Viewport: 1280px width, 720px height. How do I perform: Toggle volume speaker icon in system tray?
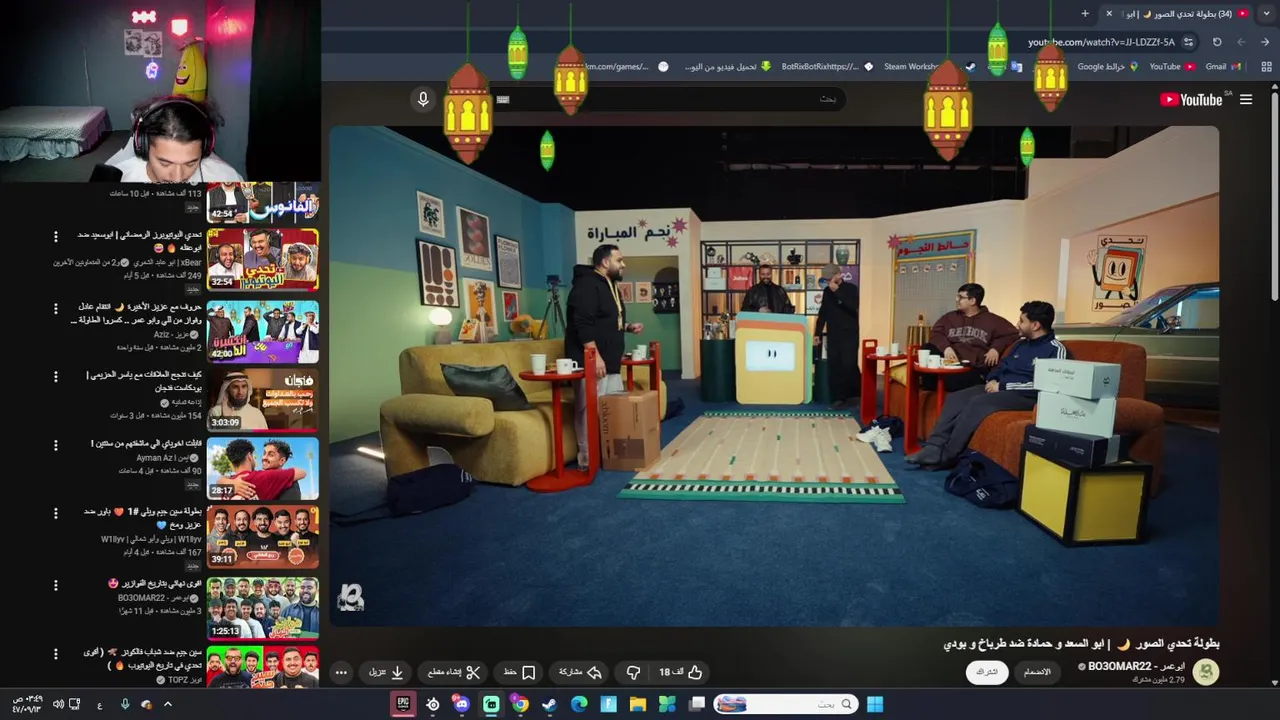click(x=58, y=704)
